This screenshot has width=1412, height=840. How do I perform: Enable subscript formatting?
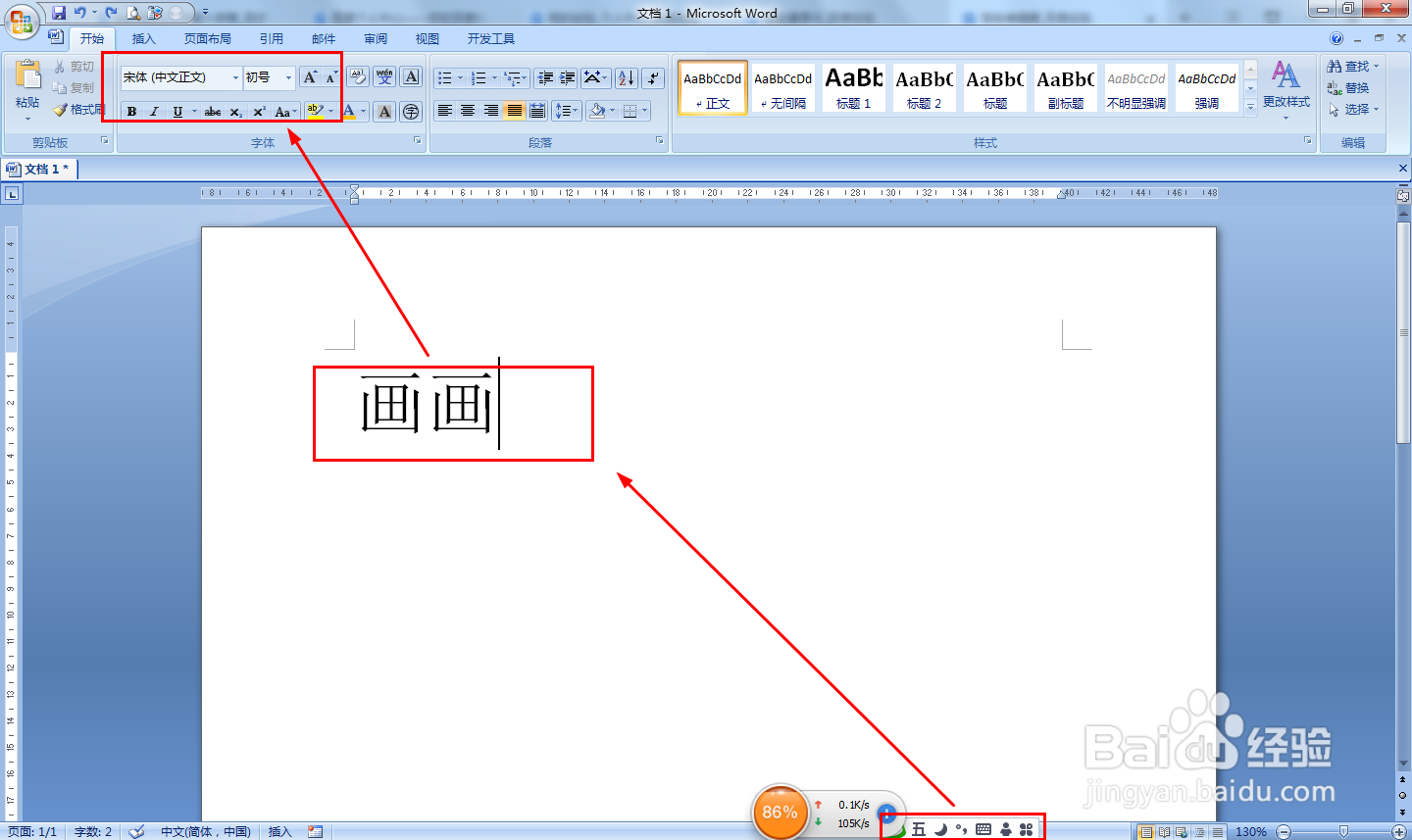(235, 111)
